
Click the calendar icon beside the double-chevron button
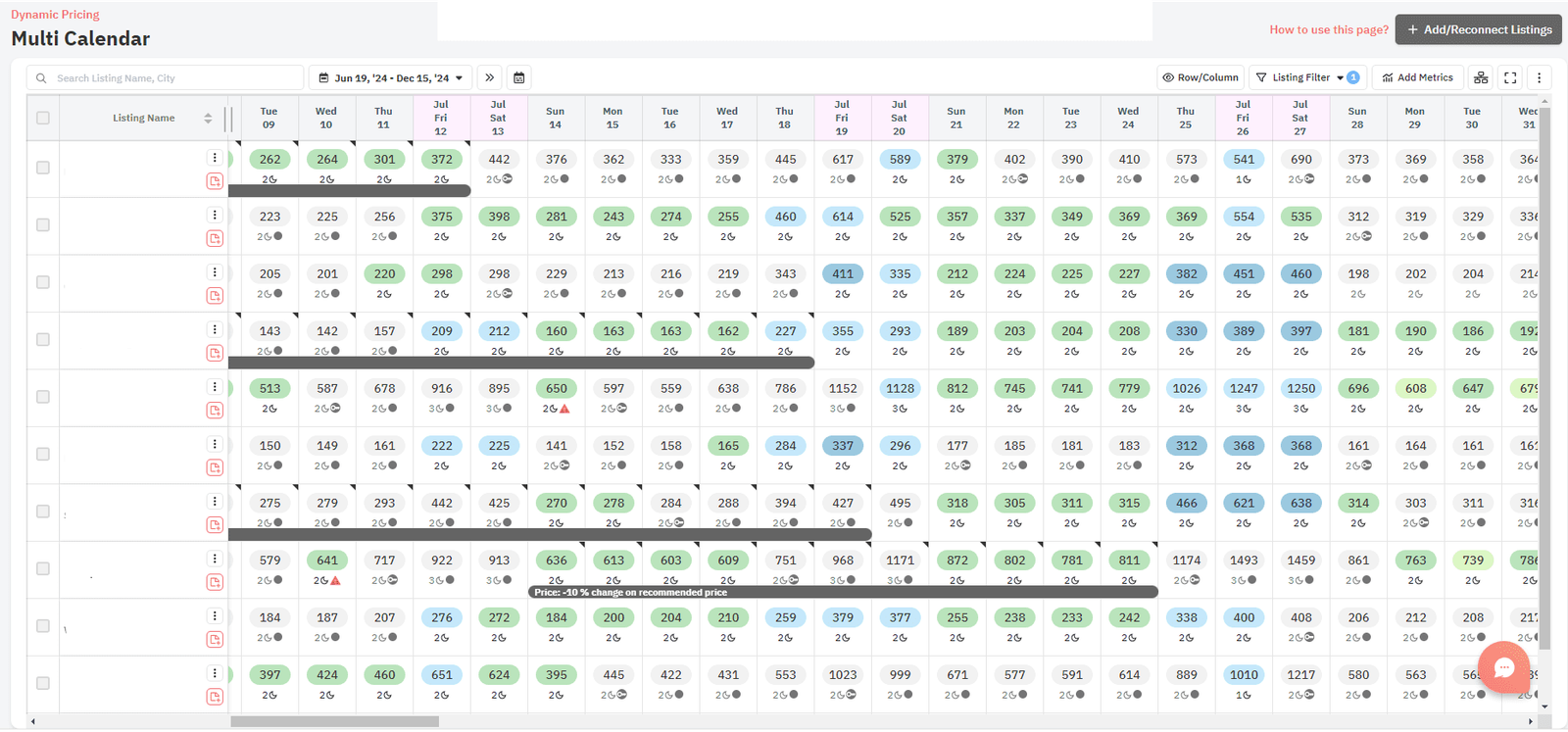pos(519,77)
